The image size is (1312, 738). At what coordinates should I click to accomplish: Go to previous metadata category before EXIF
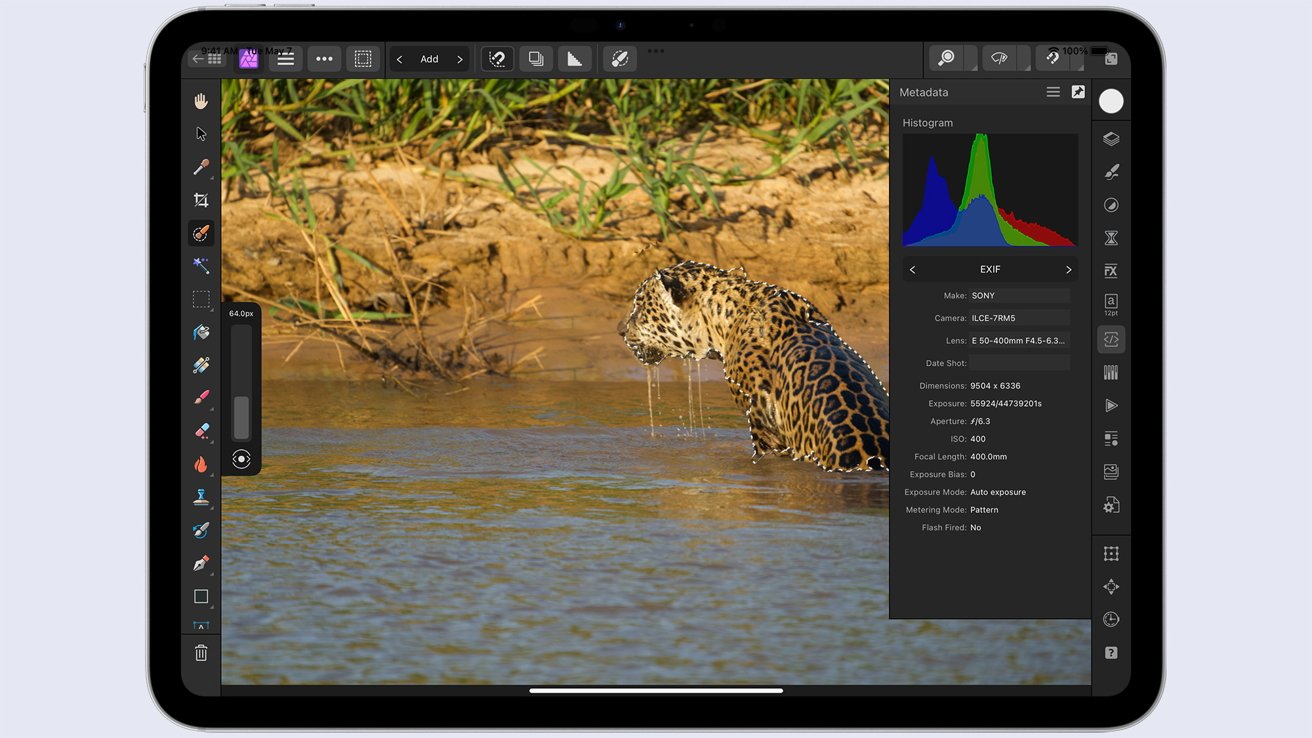pyautogui.click(x=912, y=270)
